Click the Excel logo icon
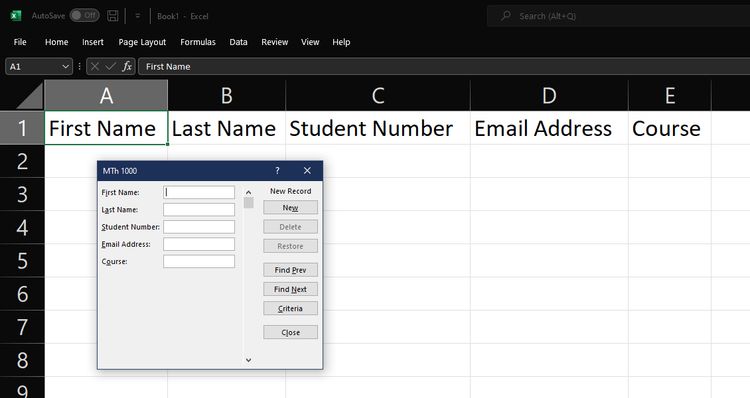The width and height of the screenshot is (750, 398). tap(16, 16)
